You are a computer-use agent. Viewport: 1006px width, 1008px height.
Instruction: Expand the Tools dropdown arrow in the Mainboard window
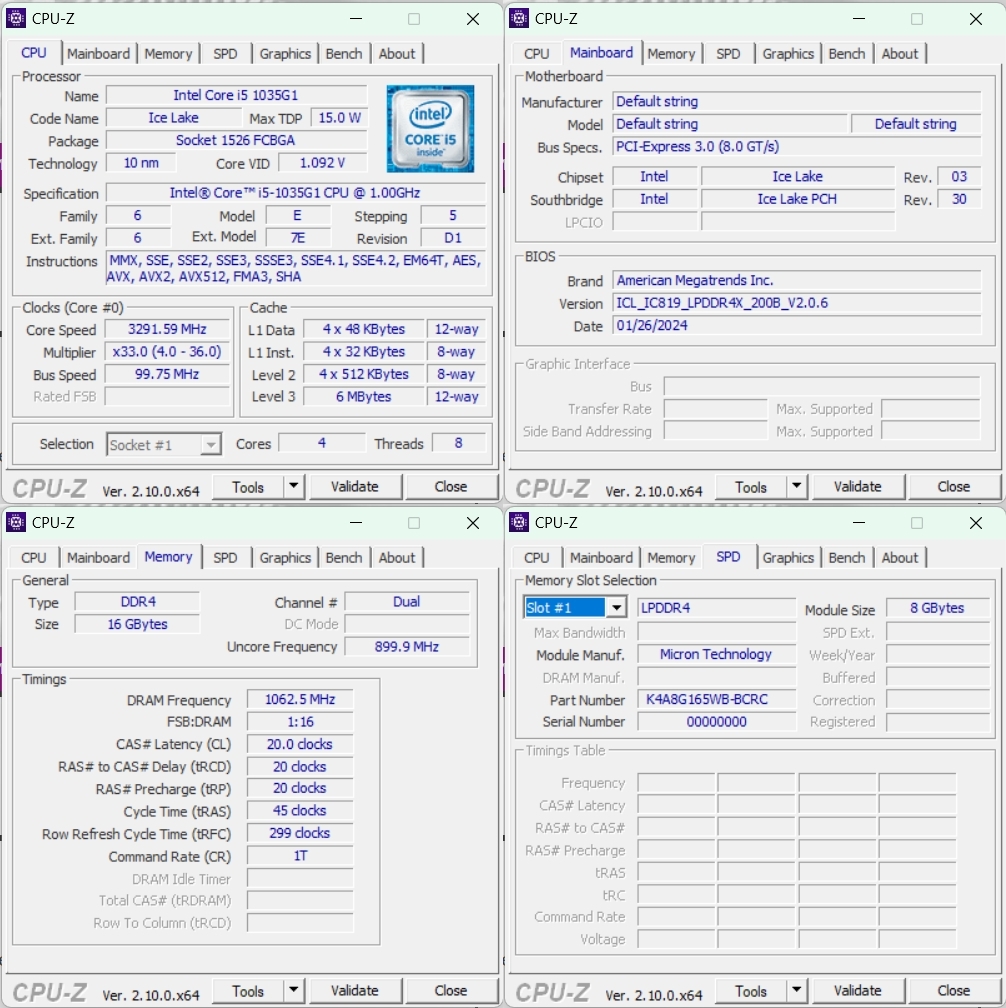pyautogui.click(x=797, y=487)
